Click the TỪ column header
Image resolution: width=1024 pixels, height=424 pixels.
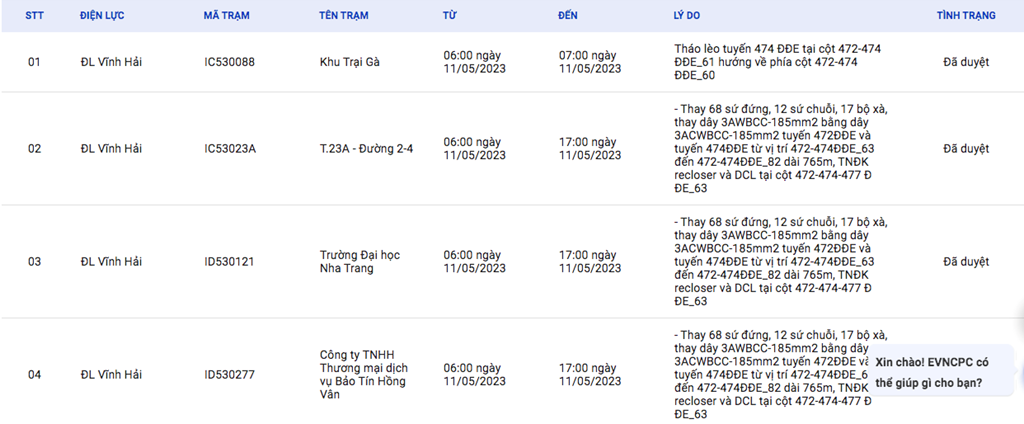tap(449, 17)
